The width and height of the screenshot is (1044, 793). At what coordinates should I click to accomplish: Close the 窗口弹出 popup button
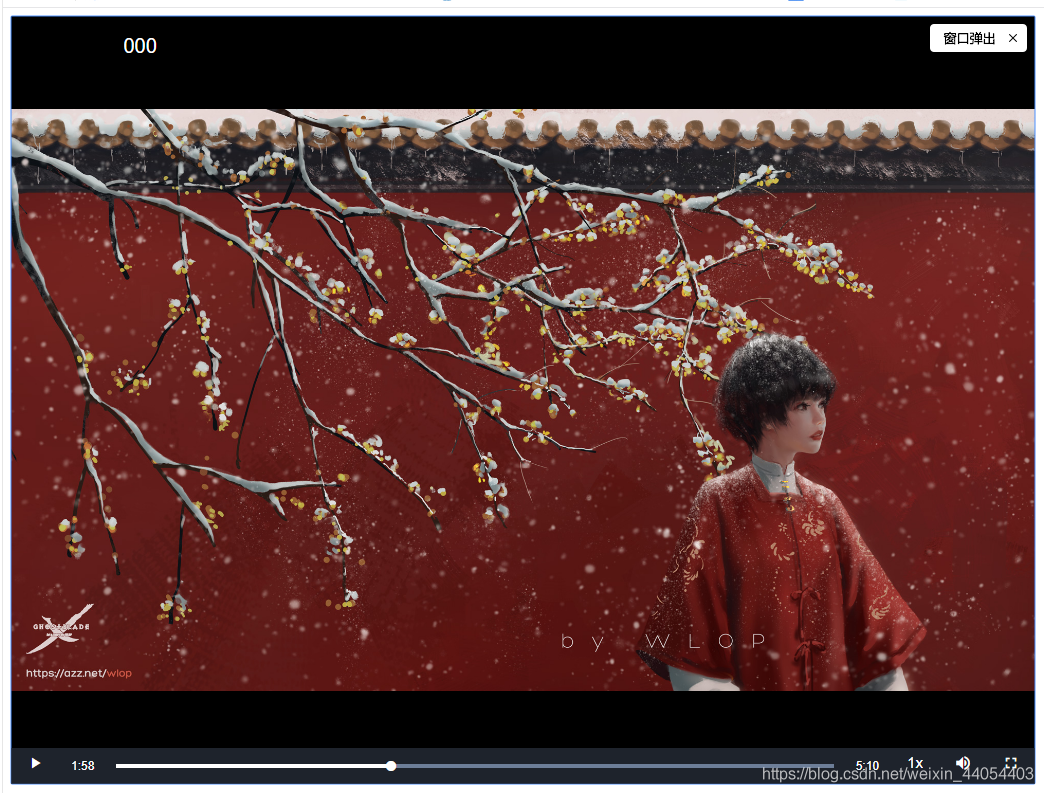[1013, 38]
